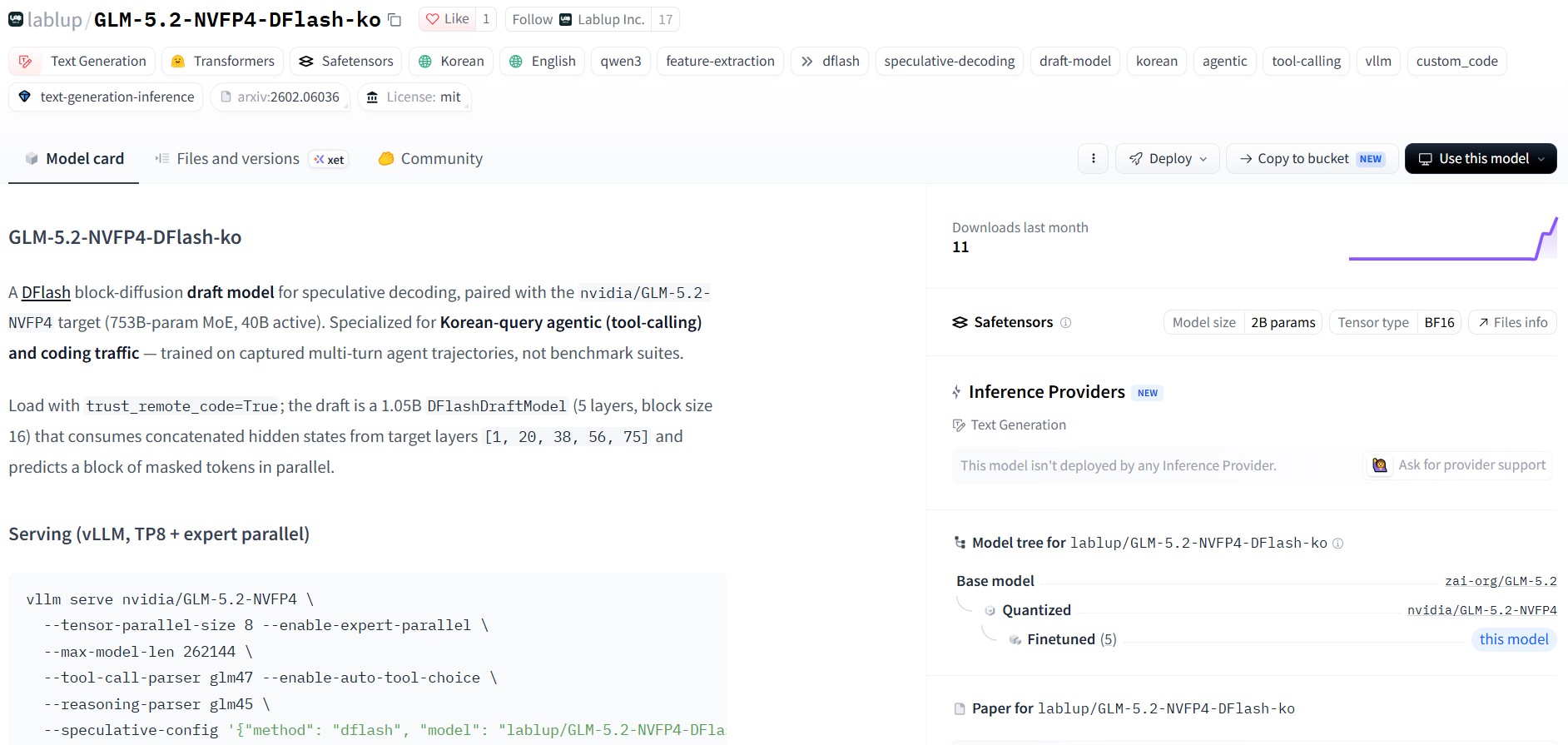Click the Lablup follower count 17
The height and width of the screenshot is (745, 1568).
click(x=665, y=19)
